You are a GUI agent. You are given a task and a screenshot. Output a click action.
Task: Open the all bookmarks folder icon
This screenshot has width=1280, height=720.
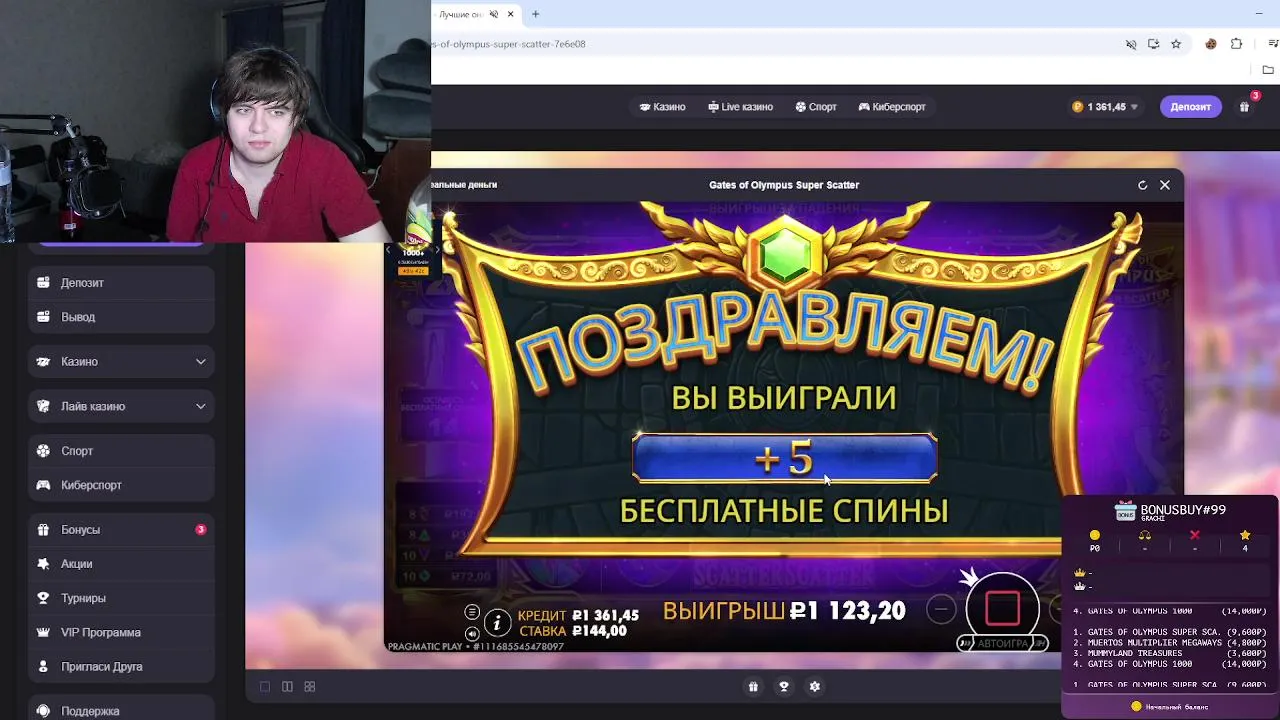[1268, 70]
